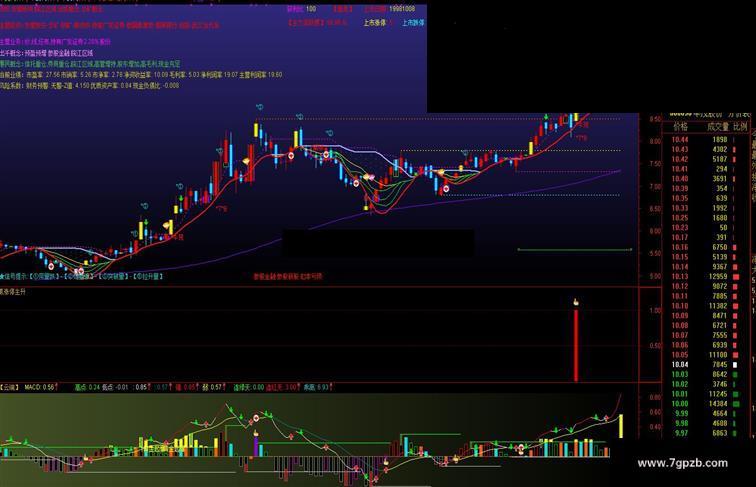
Task: Click the 上市涨停 label
Action: (x=376, y=22)
